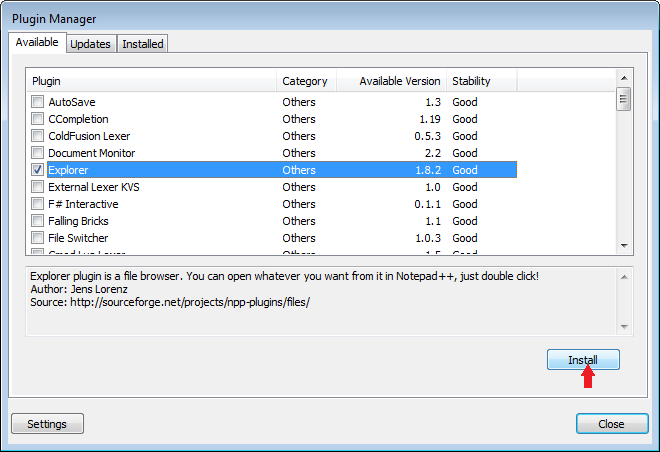660x452 pixels.
Task: Sort by Available Version column header
Action: [x=391, y=81]
